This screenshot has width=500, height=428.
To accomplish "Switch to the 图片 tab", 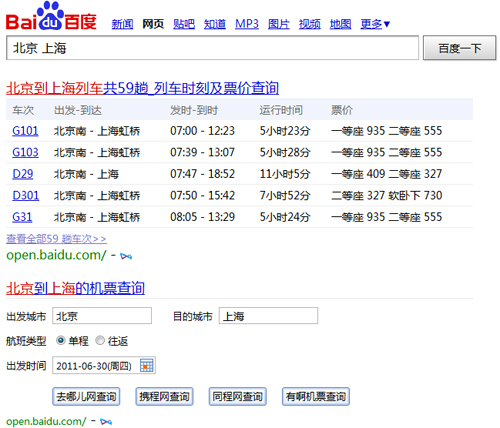I will [279, 24].
